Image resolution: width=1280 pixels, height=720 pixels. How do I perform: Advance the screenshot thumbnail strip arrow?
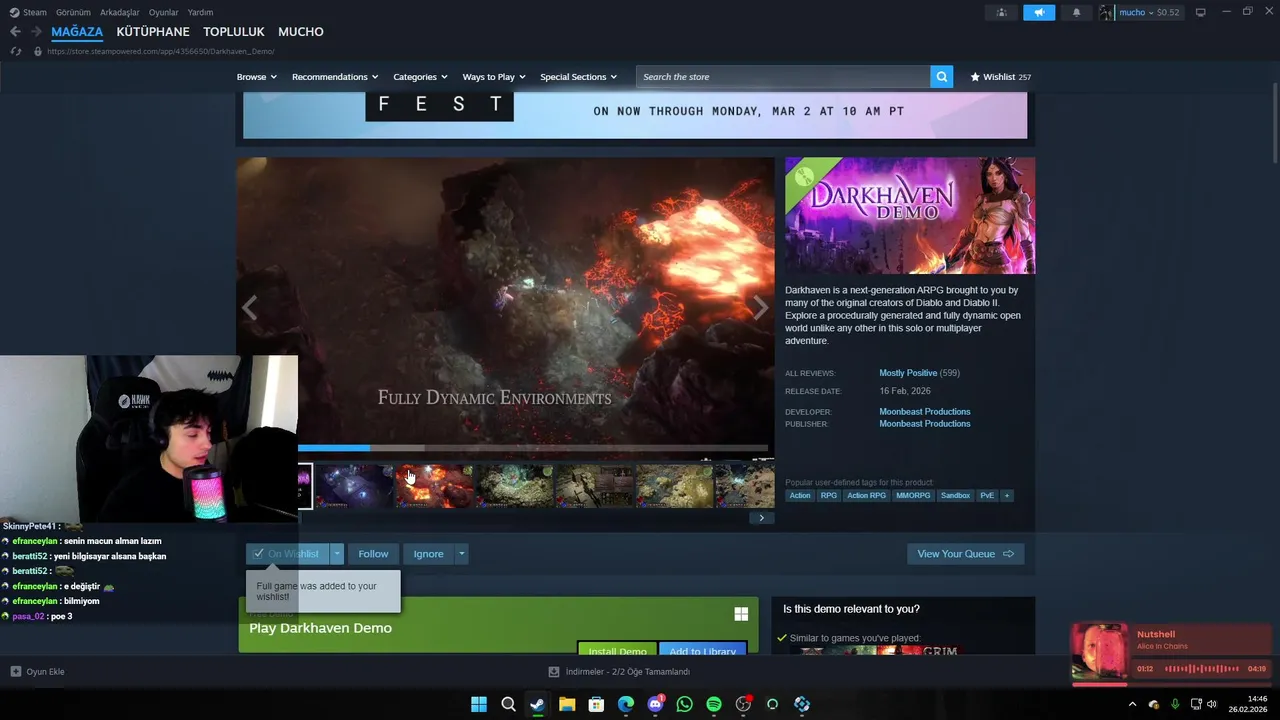pos(761,518)
